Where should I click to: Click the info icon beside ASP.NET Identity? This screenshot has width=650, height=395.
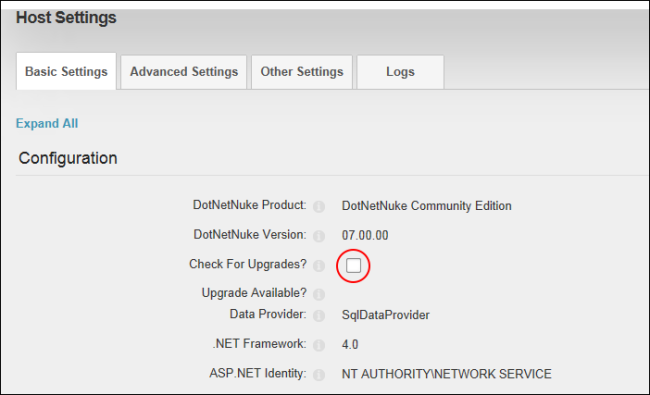click(x=319, y=375)
